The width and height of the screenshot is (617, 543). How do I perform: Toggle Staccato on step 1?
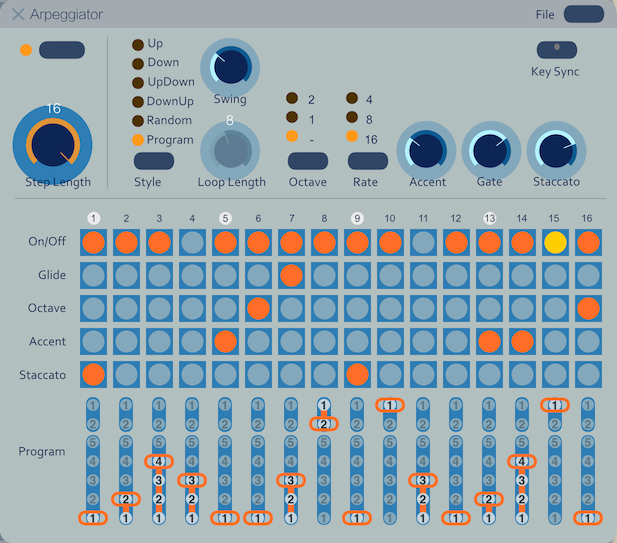[93, 374]
